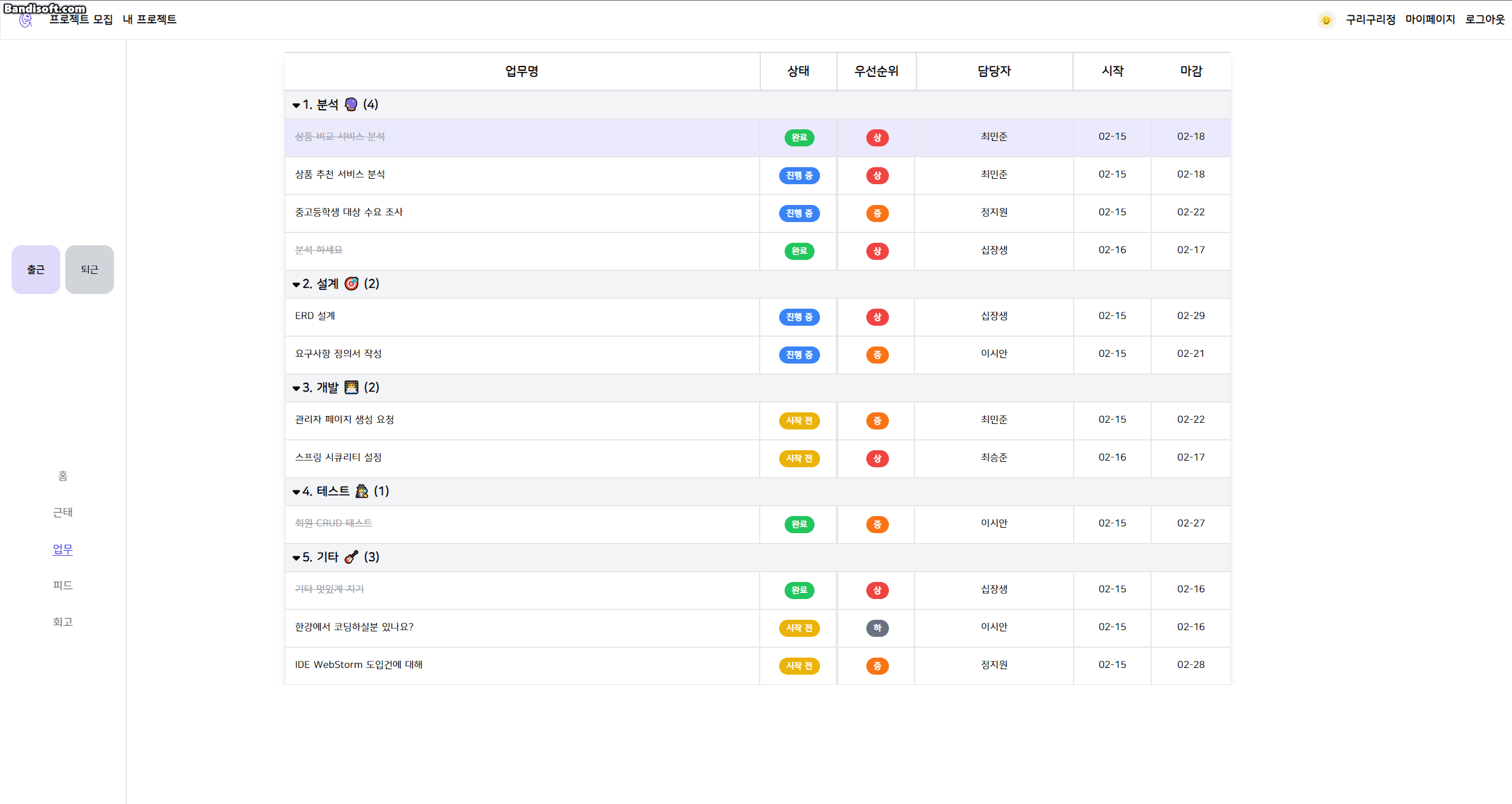
Task: Open the 프로젝트 모집 menu
Action: click(x=80, y=20)
